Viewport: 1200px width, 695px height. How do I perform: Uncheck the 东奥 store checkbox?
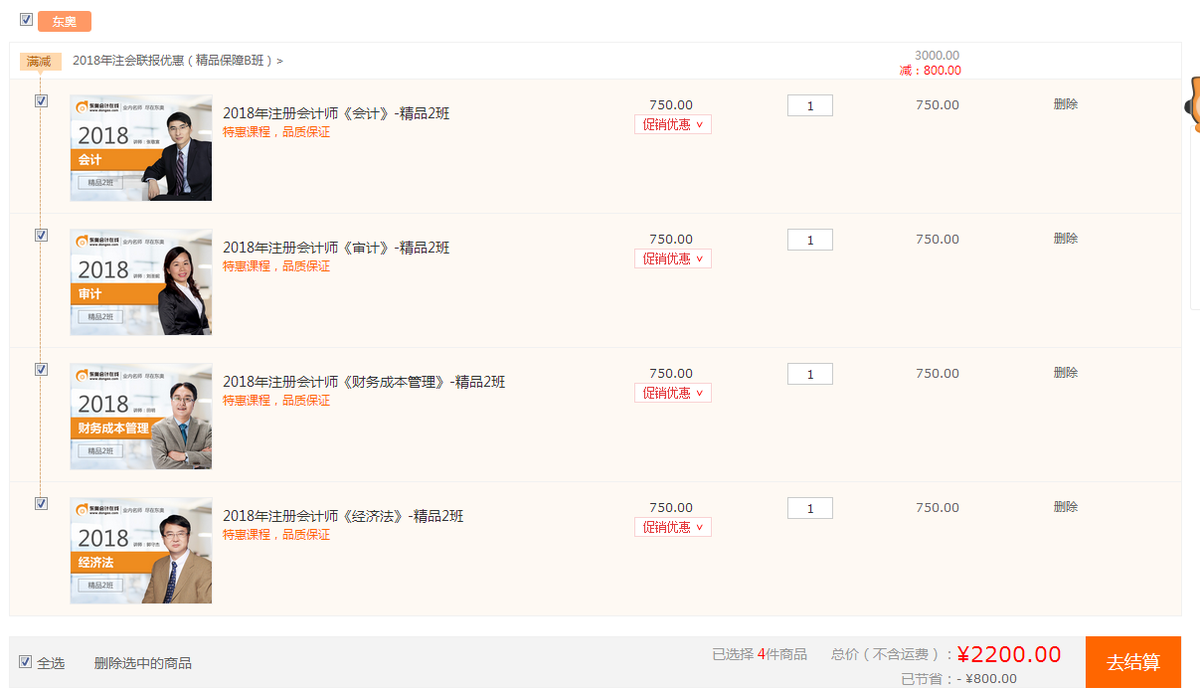(26, 19)
